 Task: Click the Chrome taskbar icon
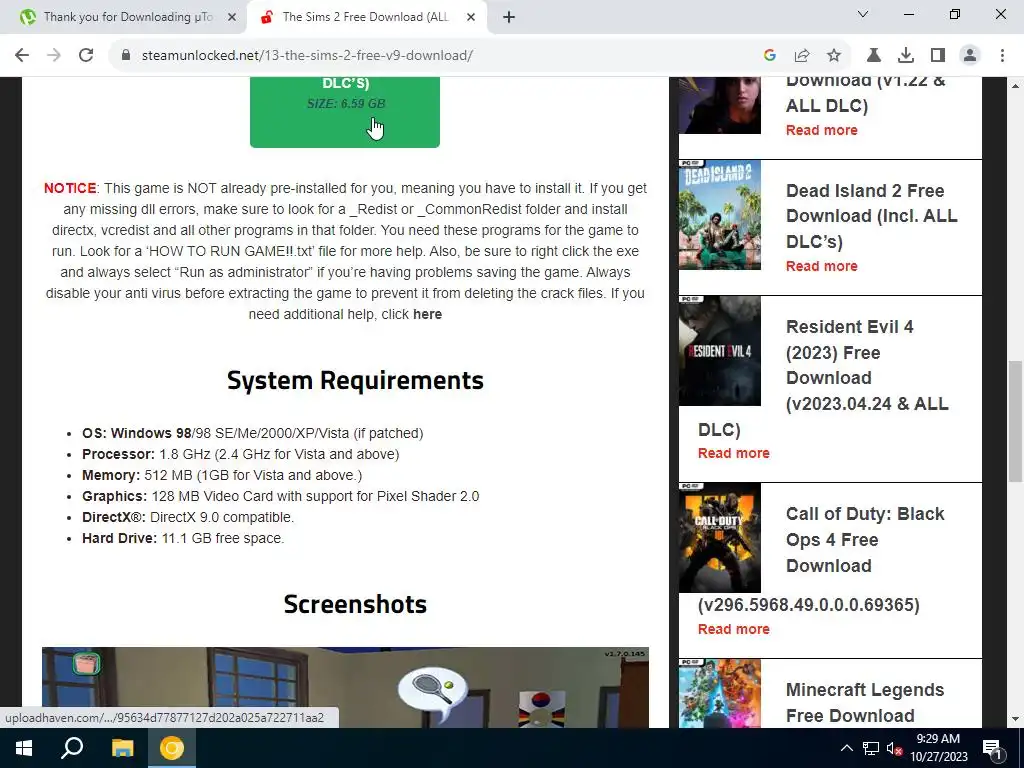(172, 748)
